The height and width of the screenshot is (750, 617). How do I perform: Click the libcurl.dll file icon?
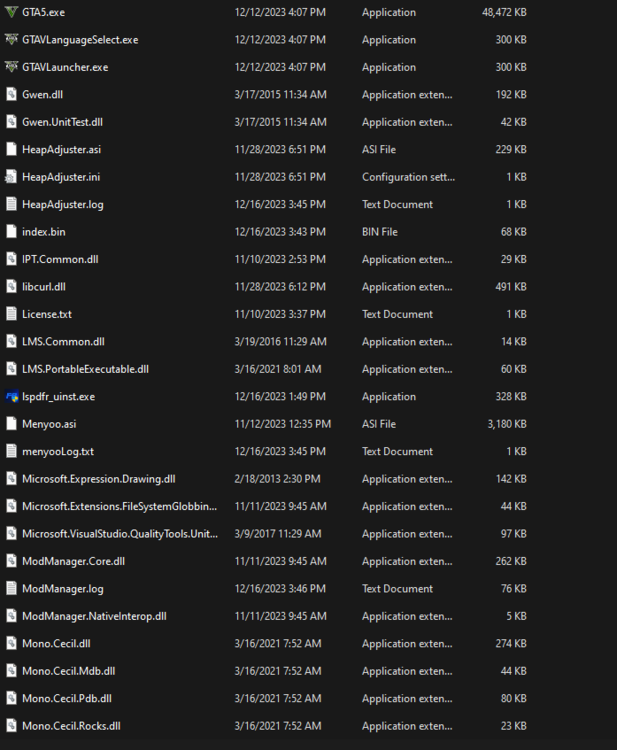click(x=11, y=287)
